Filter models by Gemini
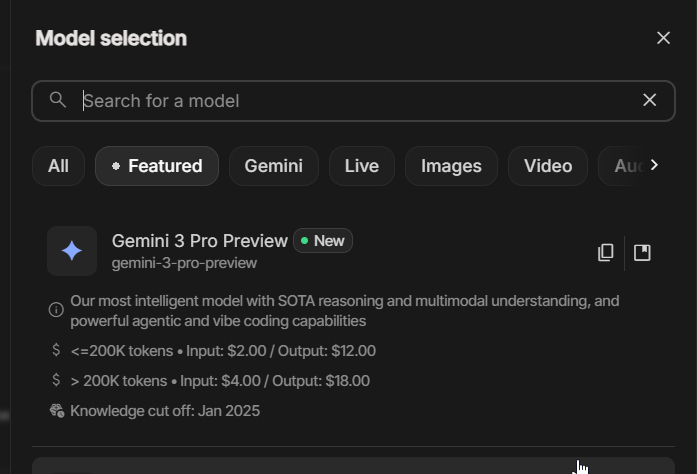The height and width of the screenshot is (474, 697). click(x=273, y=166)
